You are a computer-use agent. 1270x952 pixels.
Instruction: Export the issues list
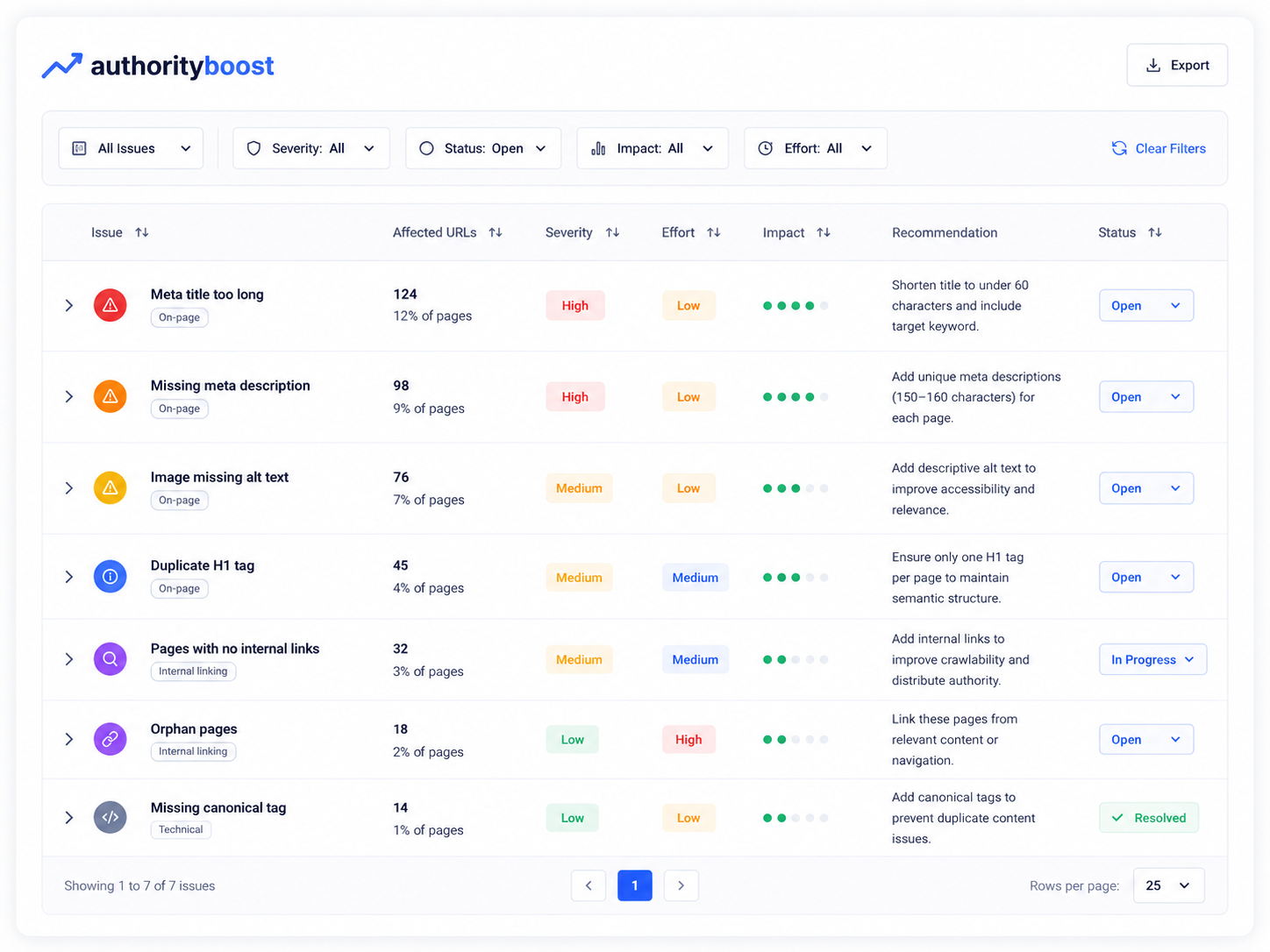tap(1177, 65)
